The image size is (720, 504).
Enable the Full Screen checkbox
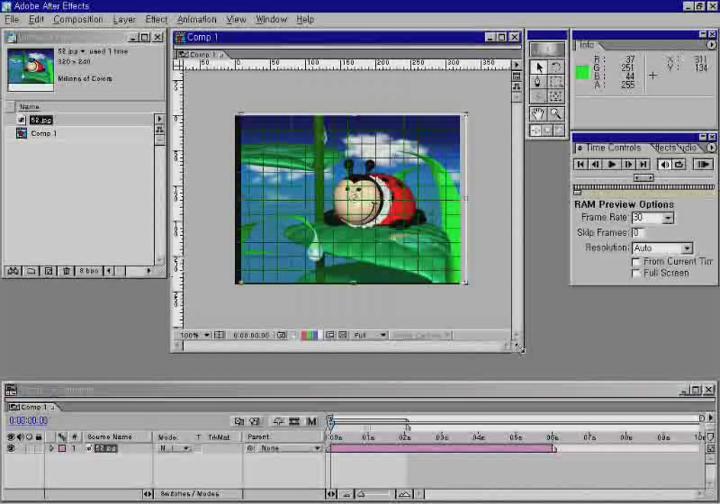636,274
